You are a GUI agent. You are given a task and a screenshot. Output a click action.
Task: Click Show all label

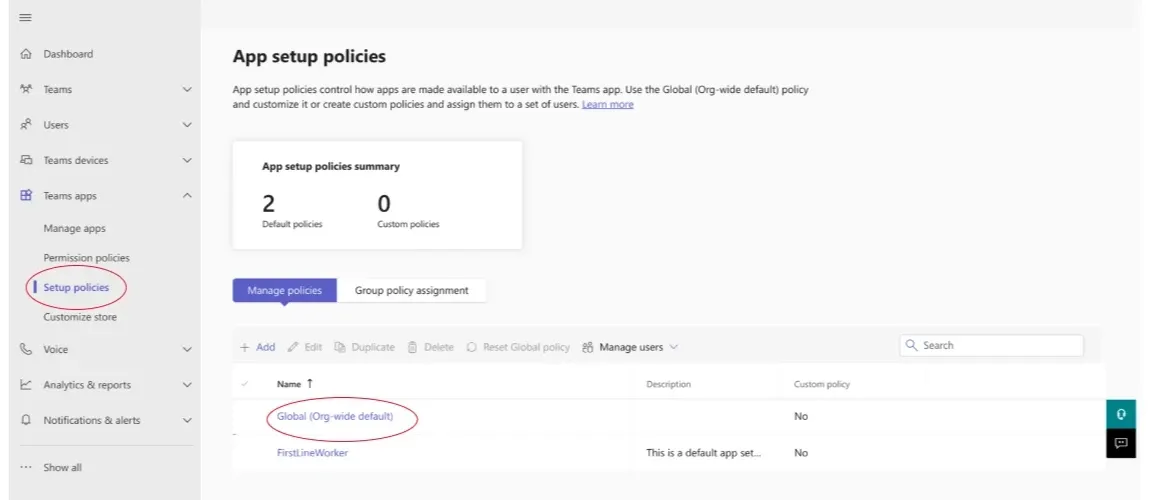click(x=62, y=467)
